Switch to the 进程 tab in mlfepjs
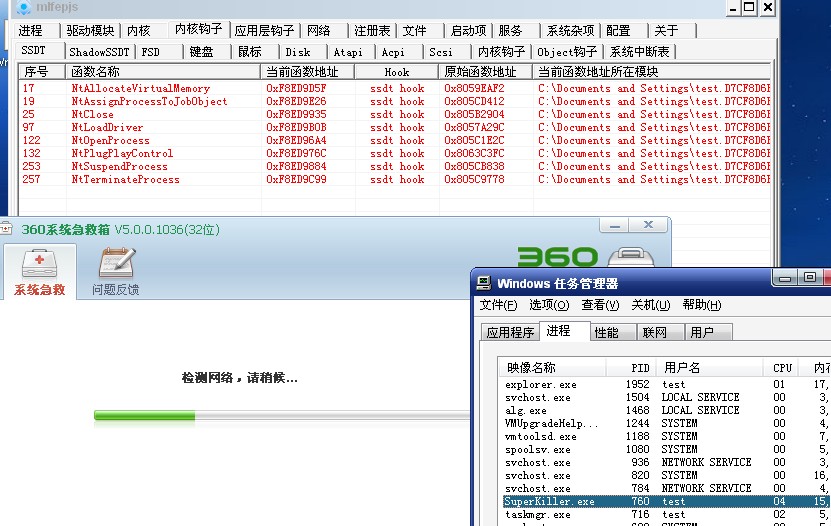 click(x=32, y=31)
